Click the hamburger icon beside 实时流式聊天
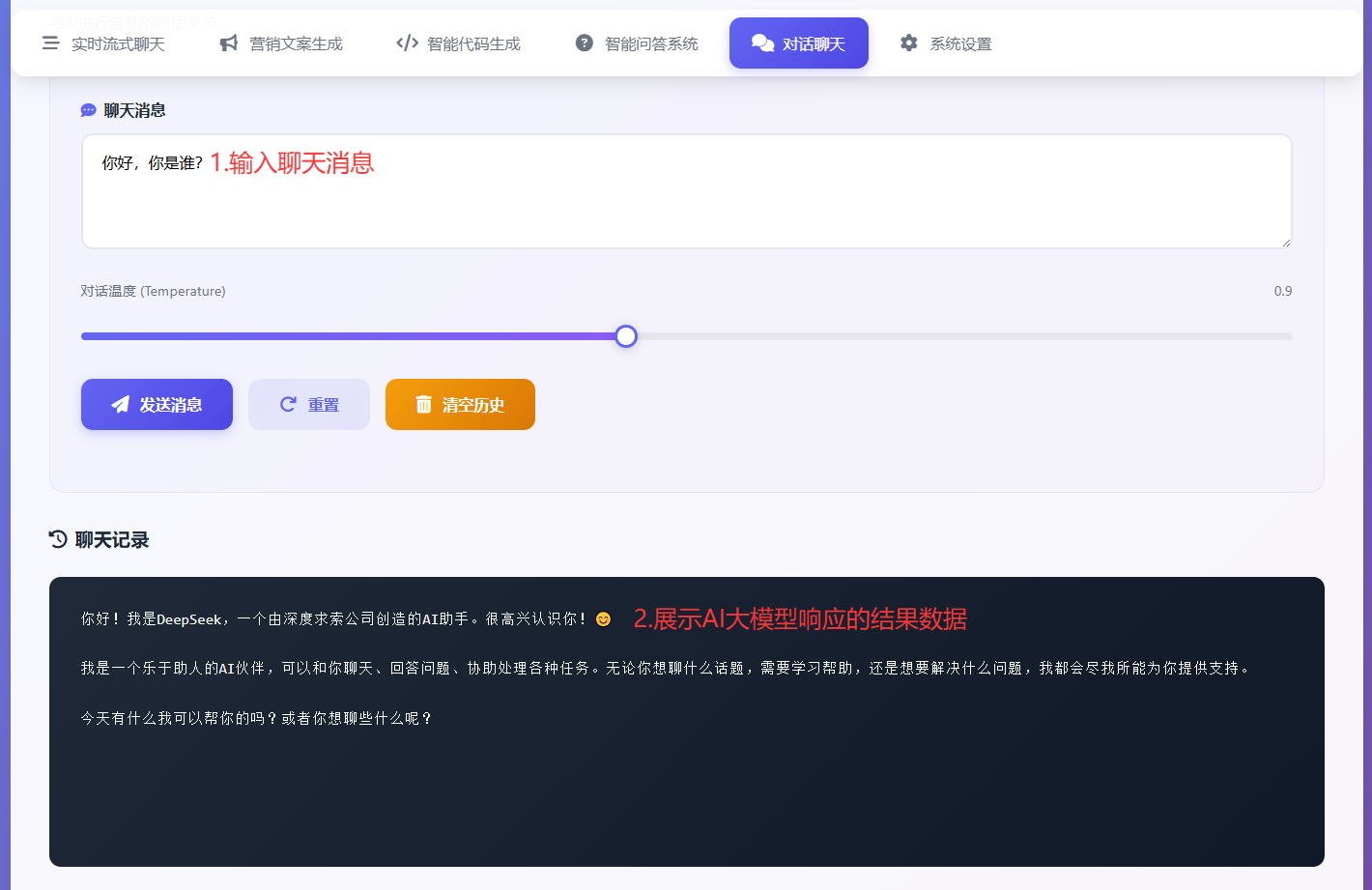This screenshot has height=890, width=1372. click(x=51, y=43)
